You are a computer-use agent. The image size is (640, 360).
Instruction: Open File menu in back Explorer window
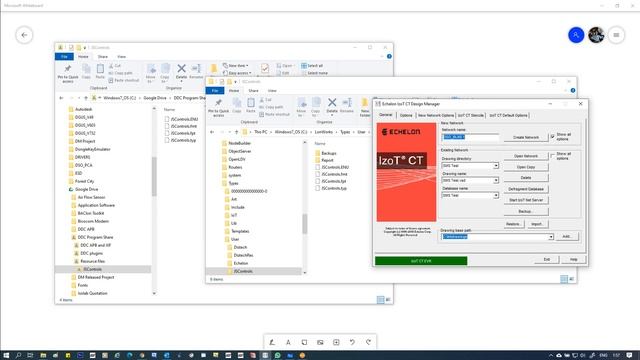(64, 57)
